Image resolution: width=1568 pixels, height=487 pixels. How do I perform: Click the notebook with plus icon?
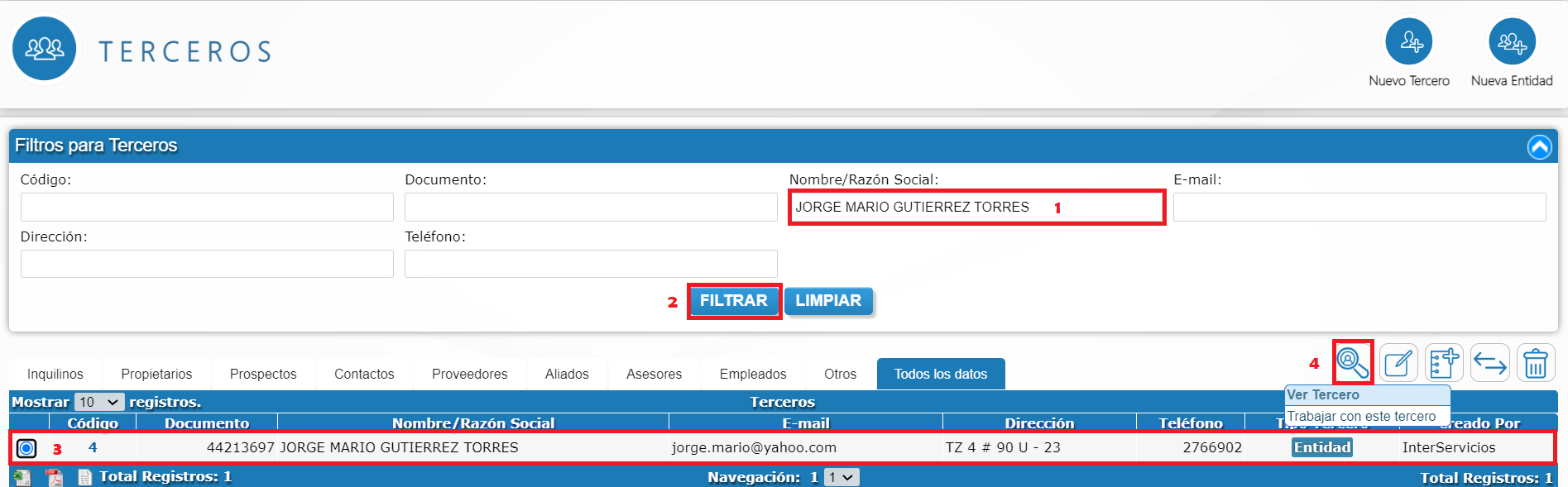(1444, 363)
